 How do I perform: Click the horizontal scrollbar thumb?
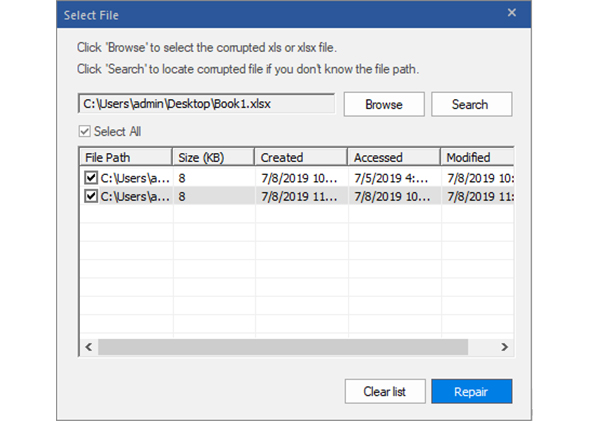pyautogui.click(x=283, y=347)
